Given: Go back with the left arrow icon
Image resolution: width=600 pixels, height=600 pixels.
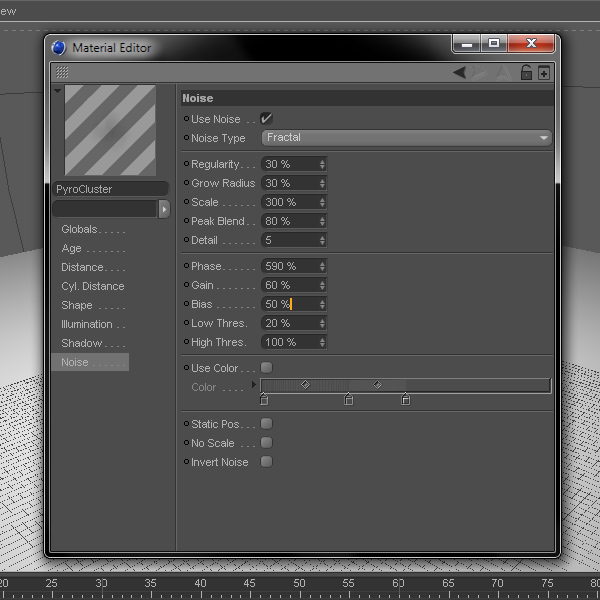Looking at the screenshot, I should click(x=460, y=72).
